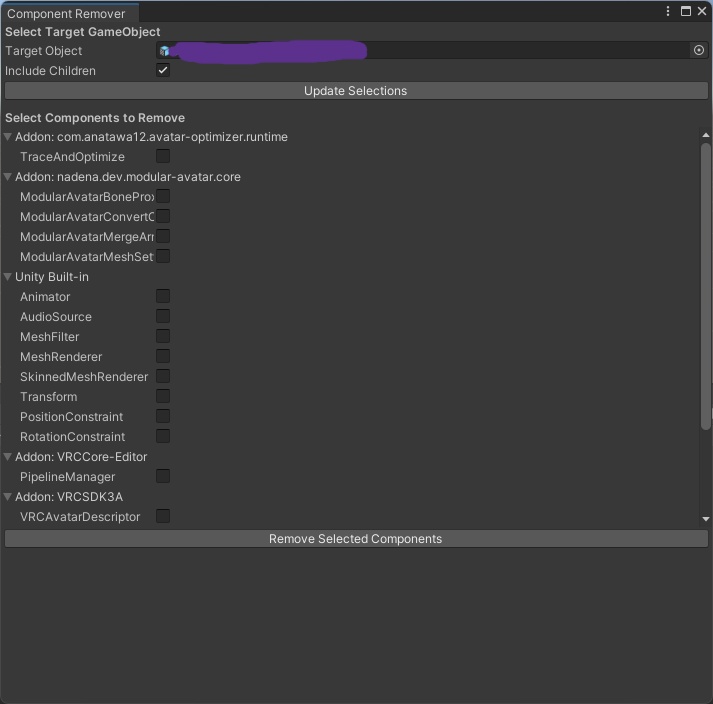Check the VRCAvatarDescriptor checkbox
The height and width of the screenshot is (704, 713).
point(163,516)
